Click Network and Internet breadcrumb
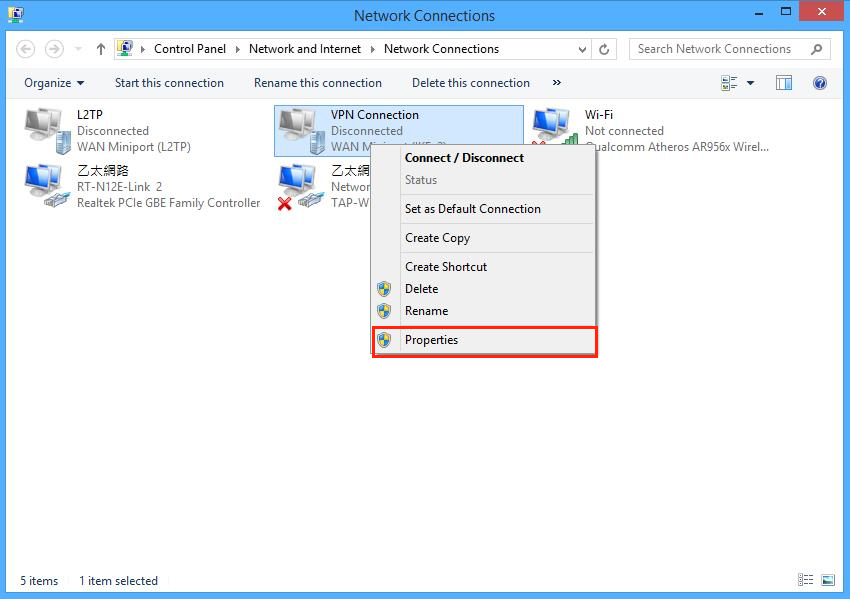The image size is (850, 599). tap(305, 49)
